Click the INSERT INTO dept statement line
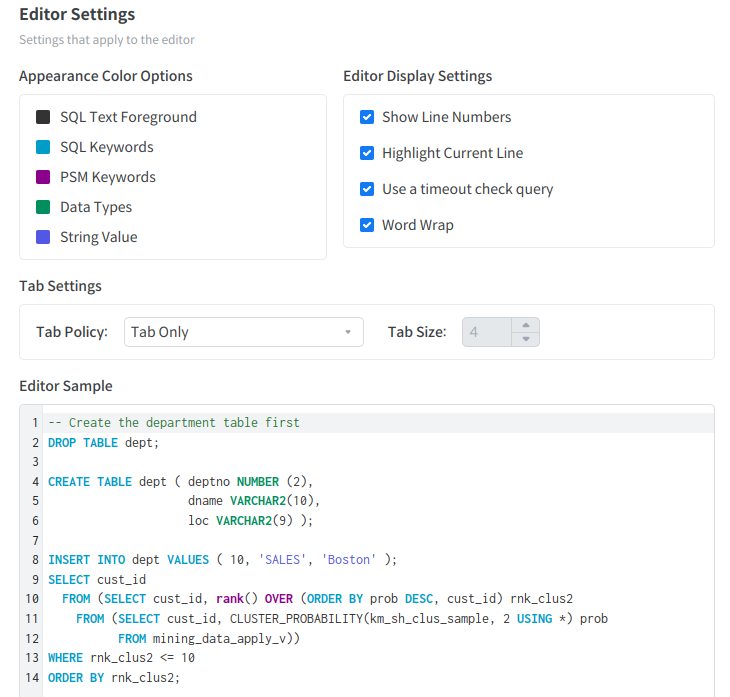730x697 pixels. 222,560
